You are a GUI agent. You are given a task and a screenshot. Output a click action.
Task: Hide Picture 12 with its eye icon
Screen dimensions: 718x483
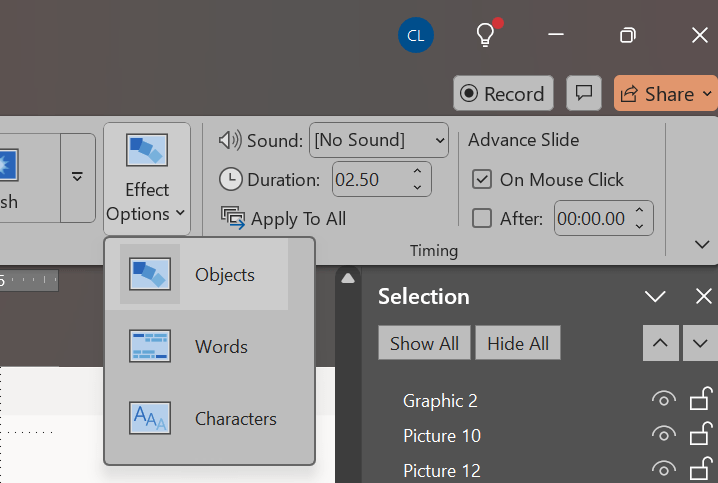tap(664, 469)
